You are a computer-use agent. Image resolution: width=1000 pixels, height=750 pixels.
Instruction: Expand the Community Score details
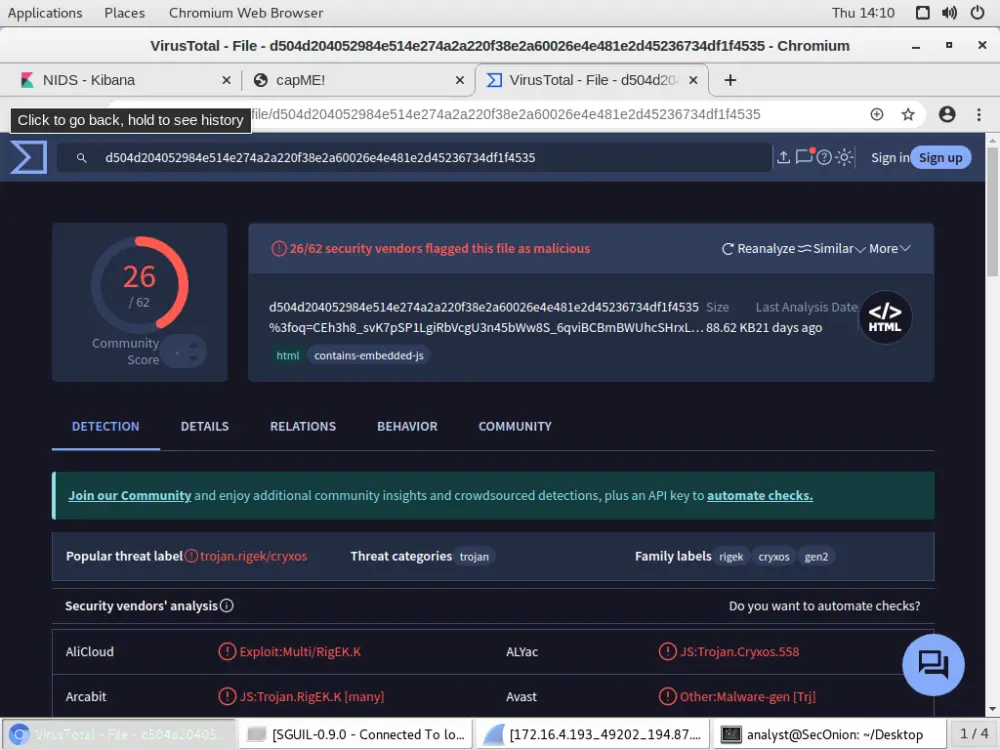click(x=186, y=350)
